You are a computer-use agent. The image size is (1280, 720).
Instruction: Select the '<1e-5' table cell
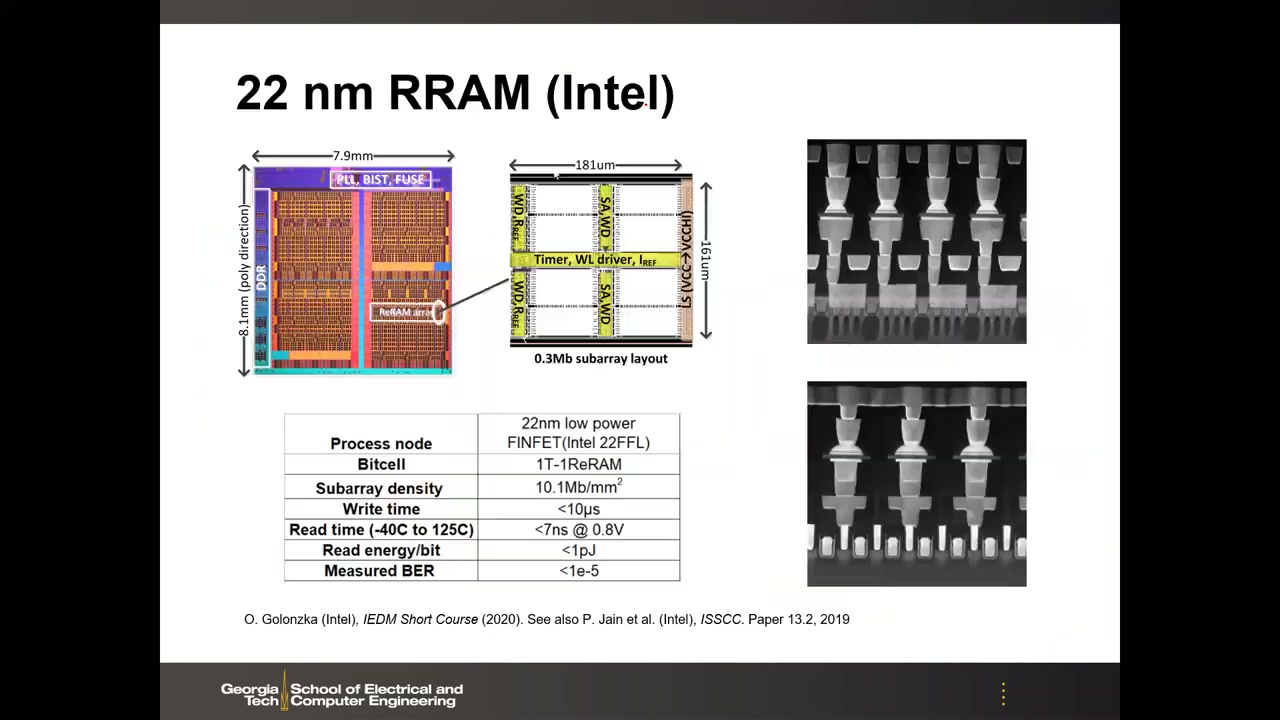pos(579,571)
